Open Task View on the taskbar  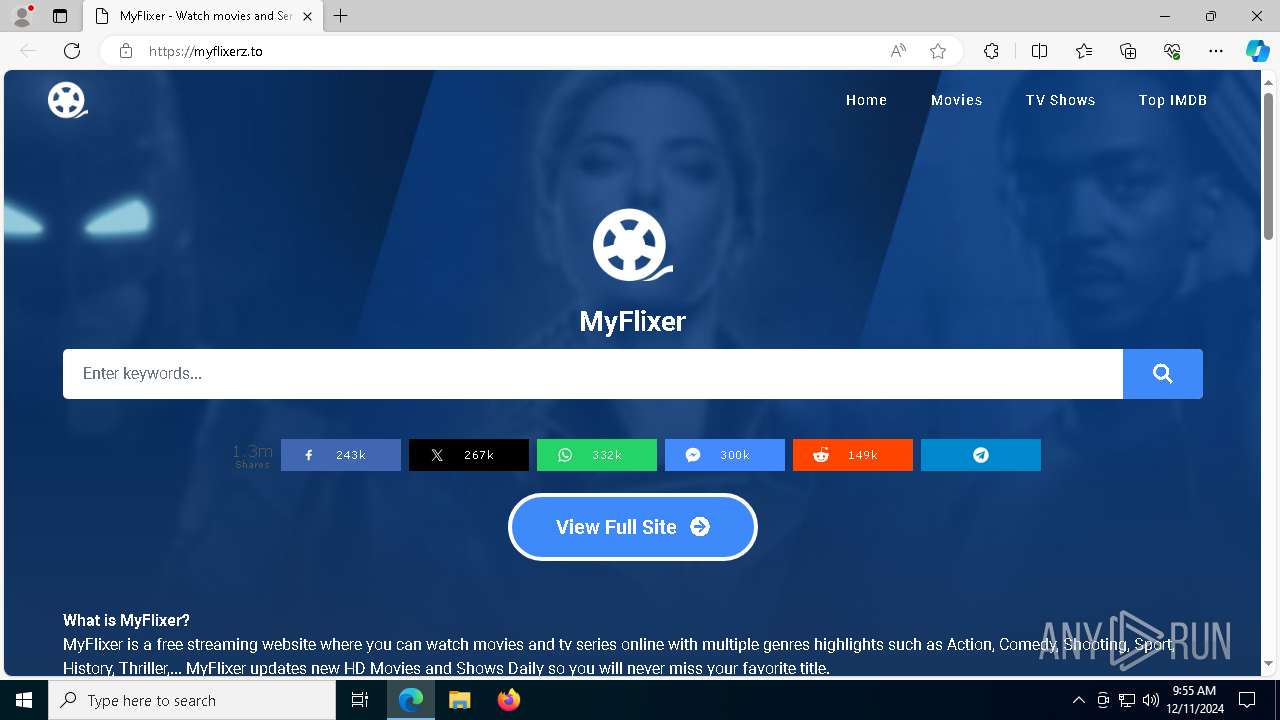pos(360,700)
